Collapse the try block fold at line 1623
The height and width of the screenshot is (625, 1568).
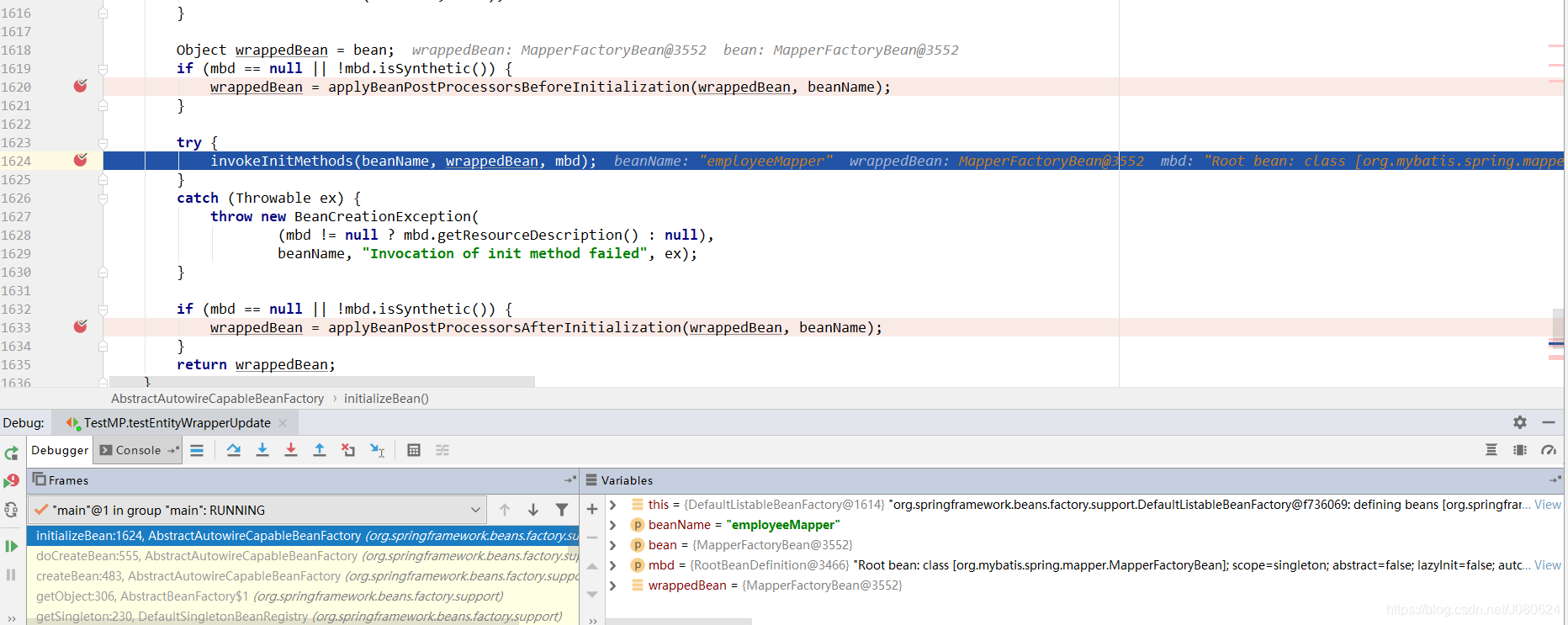tap(103, 143)
